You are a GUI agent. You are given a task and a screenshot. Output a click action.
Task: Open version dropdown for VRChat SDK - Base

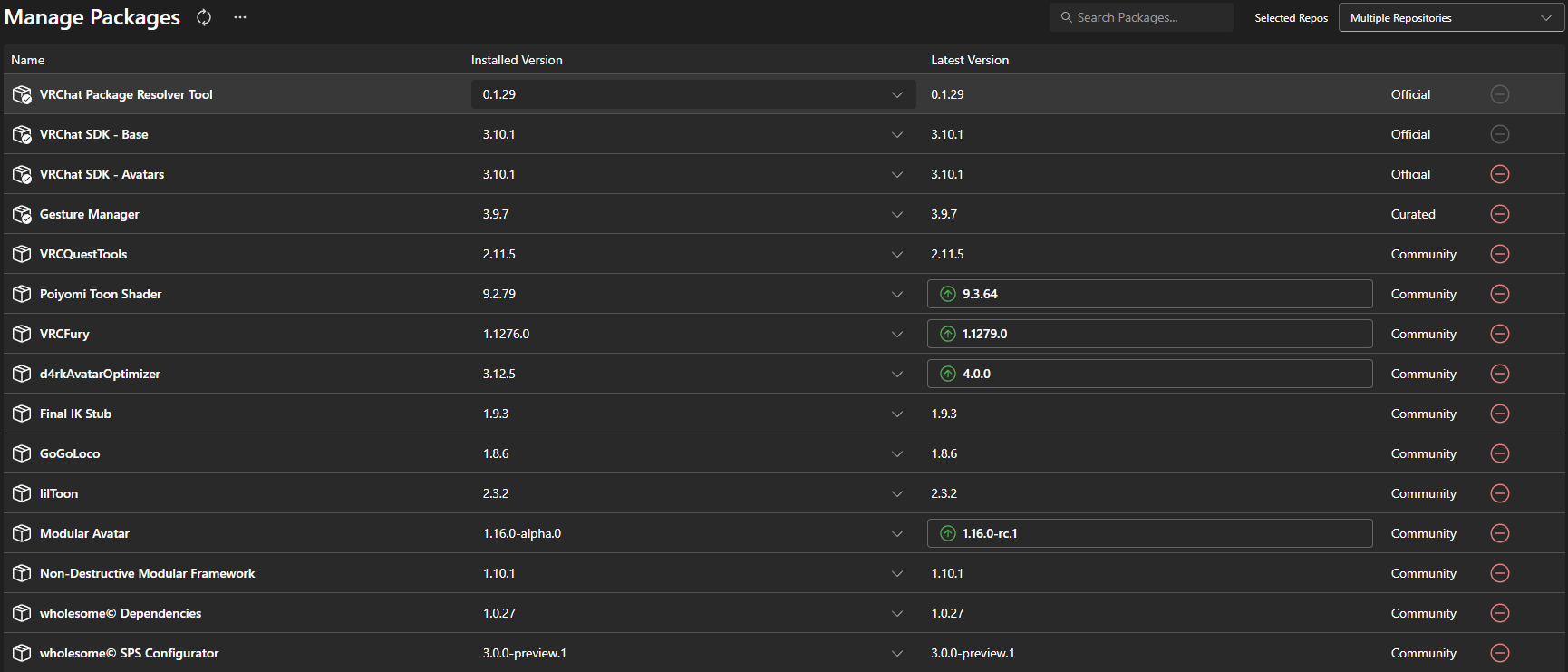693,134
